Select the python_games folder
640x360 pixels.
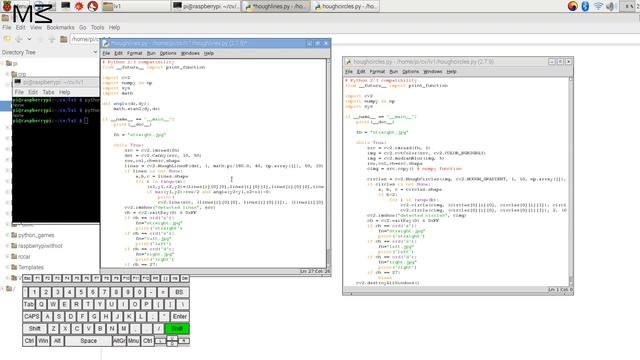coord(33,235)
